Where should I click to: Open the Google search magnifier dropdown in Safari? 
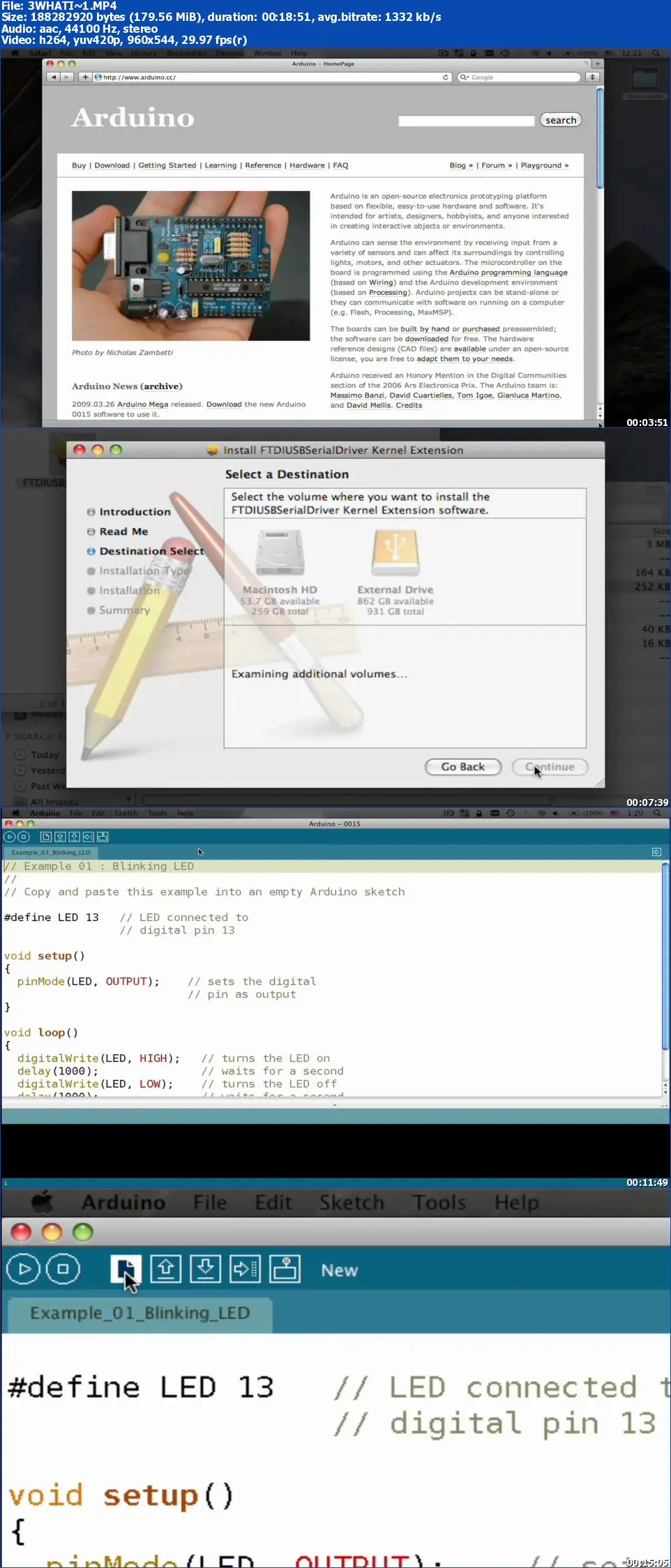(465, 77)
